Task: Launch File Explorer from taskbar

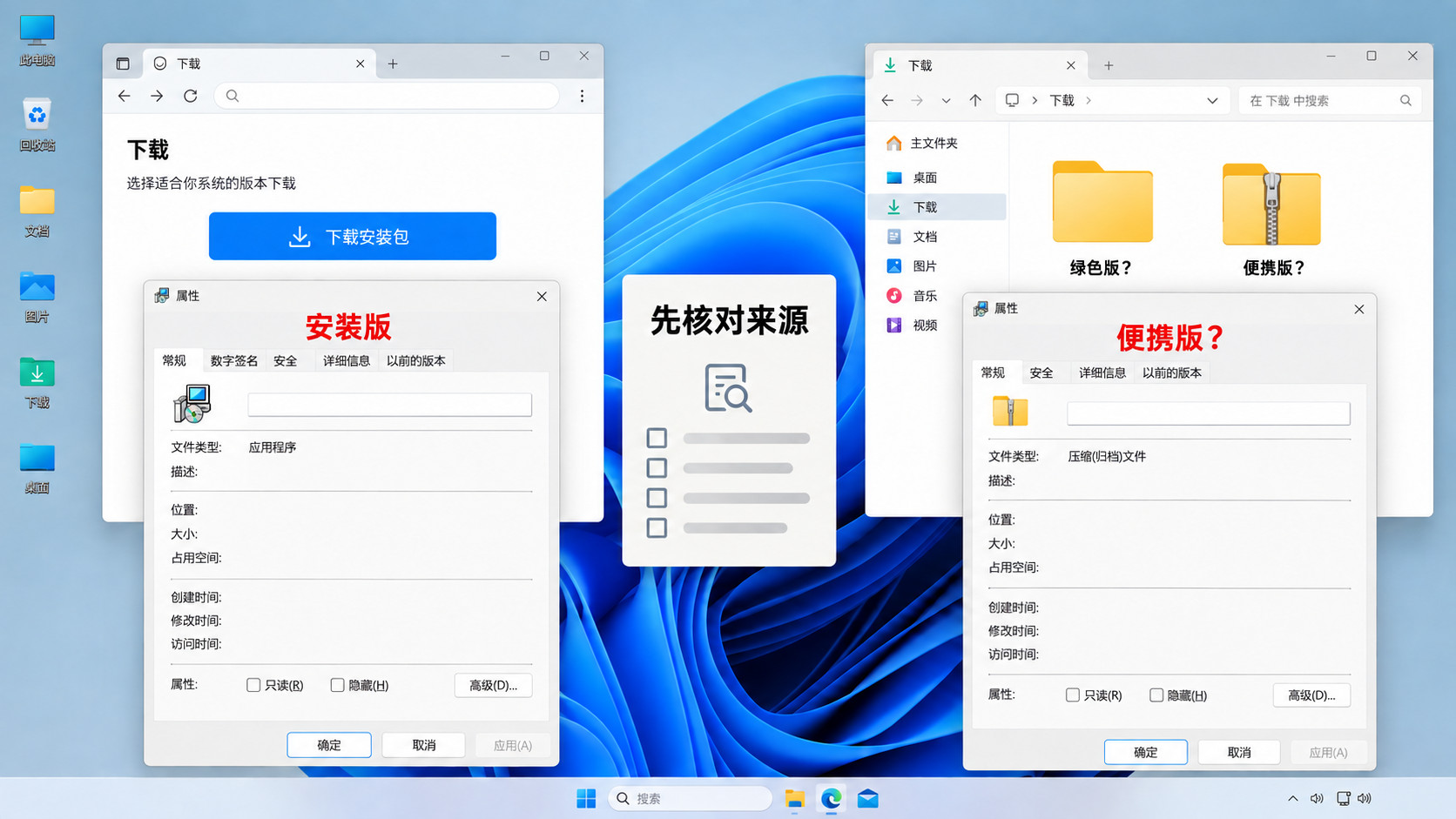Action: click(794, 798)
